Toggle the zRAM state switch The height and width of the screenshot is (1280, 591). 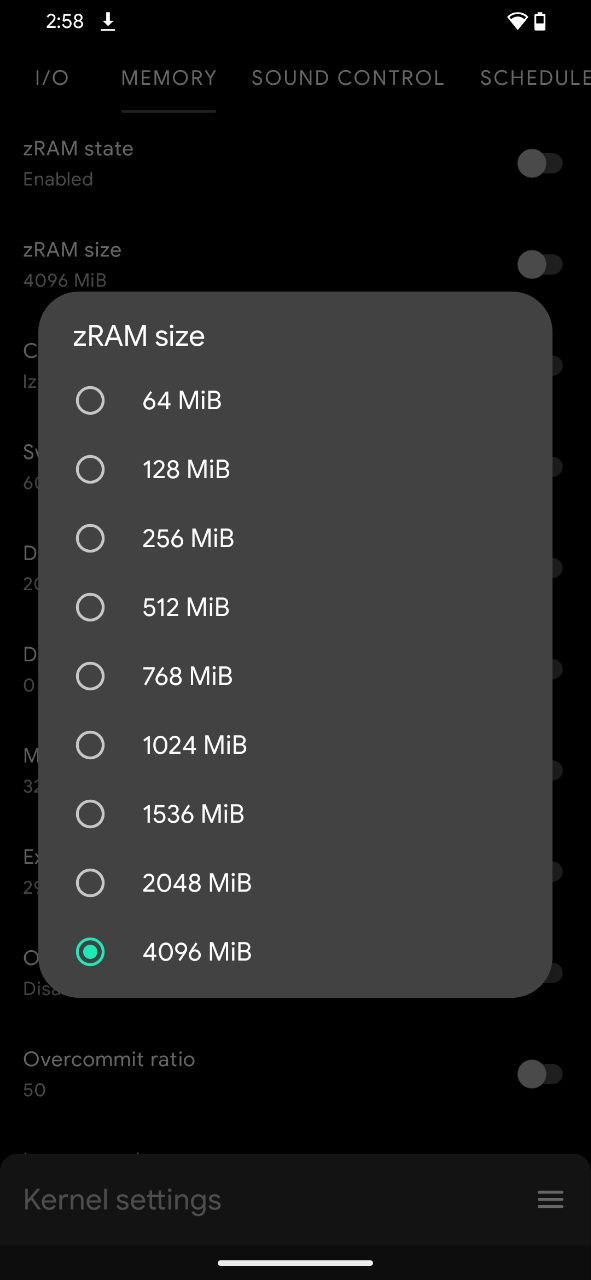[x=540, y=163]
